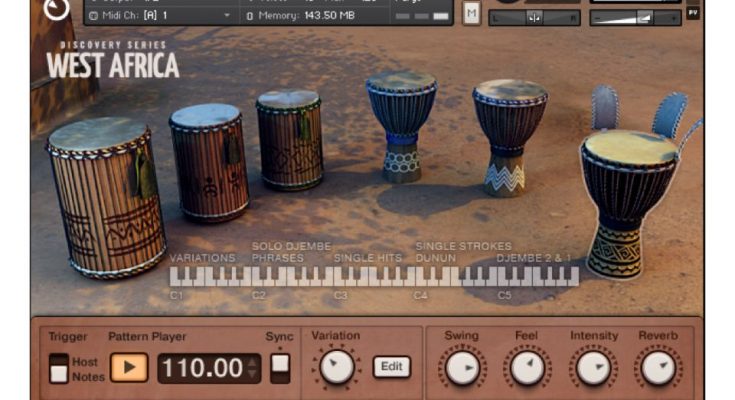Click the Intensity knob

(x=593, y=368)
